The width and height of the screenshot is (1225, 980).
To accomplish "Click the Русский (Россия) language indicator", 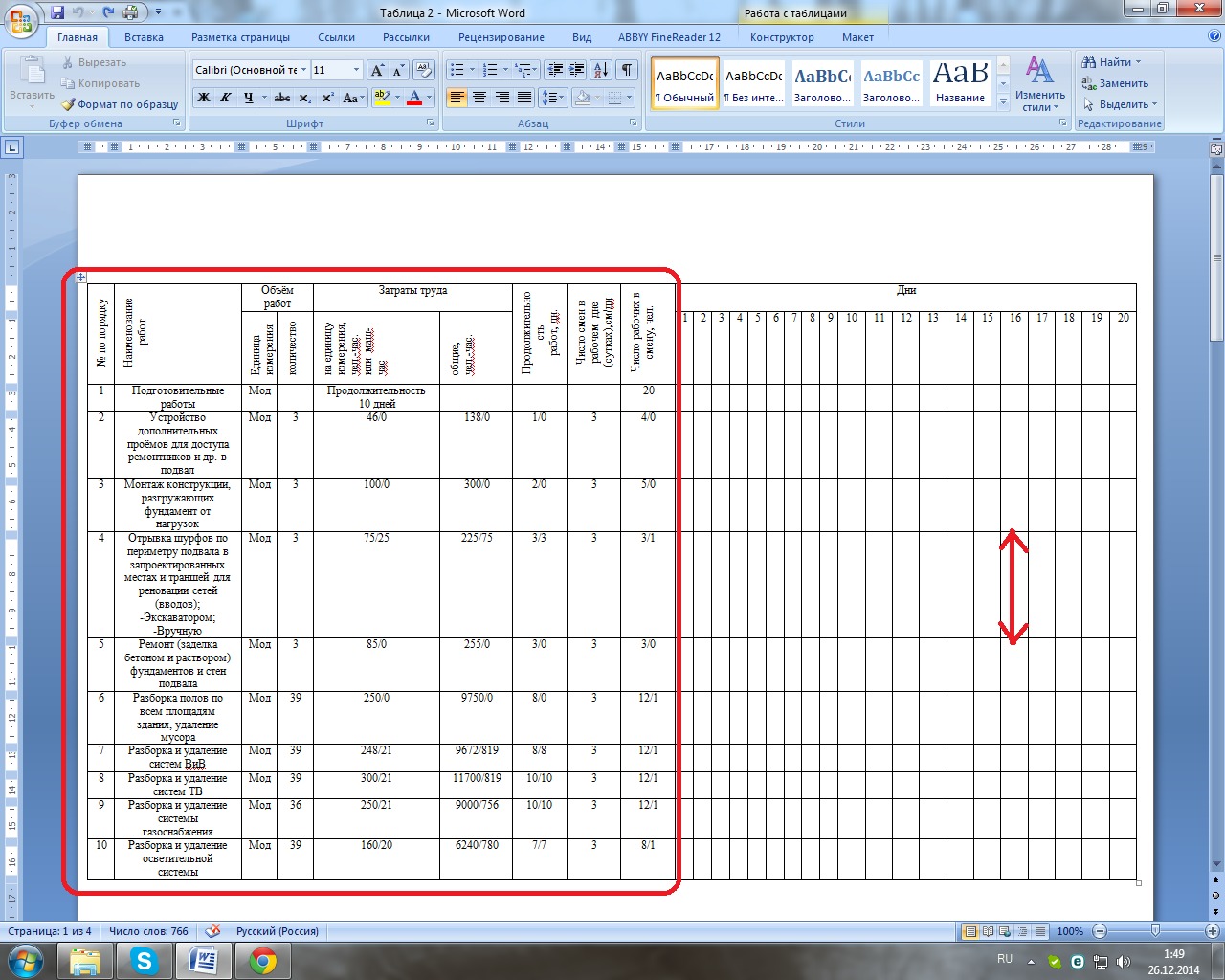I will (278, 931).
